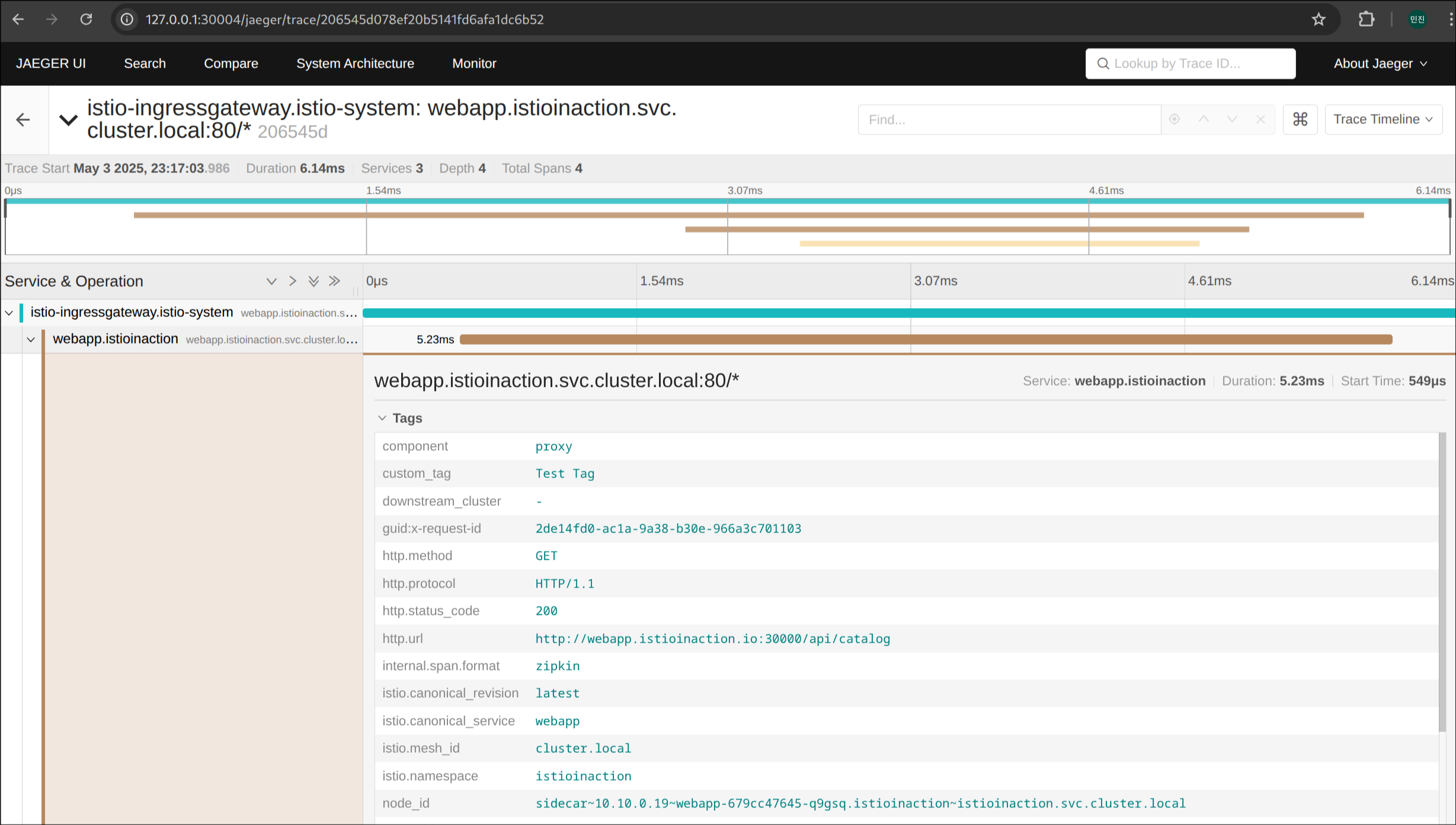Focus the span search locate icon
The image size is (1456, 825).
pos(1175,119)
